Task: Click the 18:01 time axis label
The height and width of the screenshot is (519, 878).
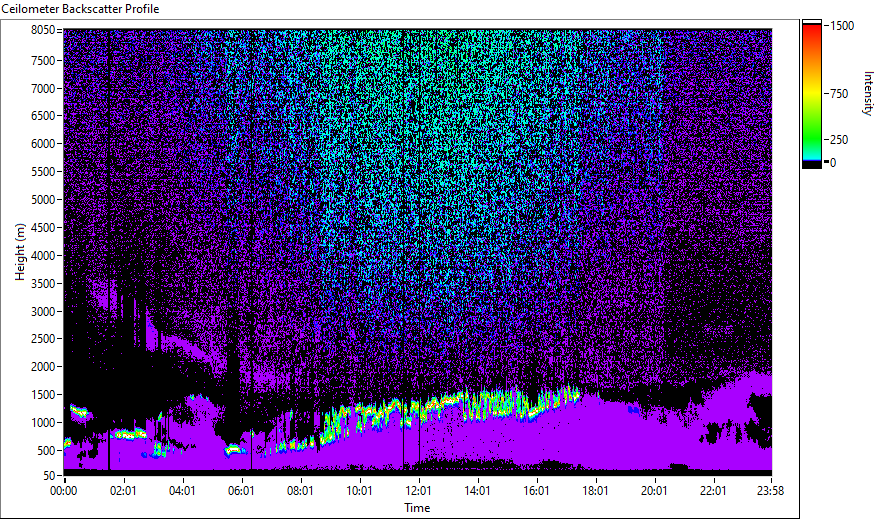Action: (595, 491)
